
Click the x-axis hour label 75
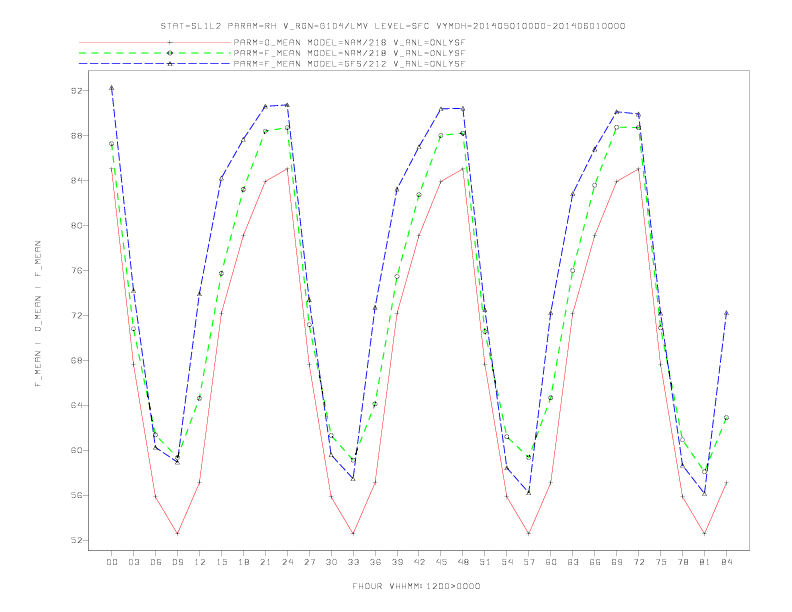661,562
